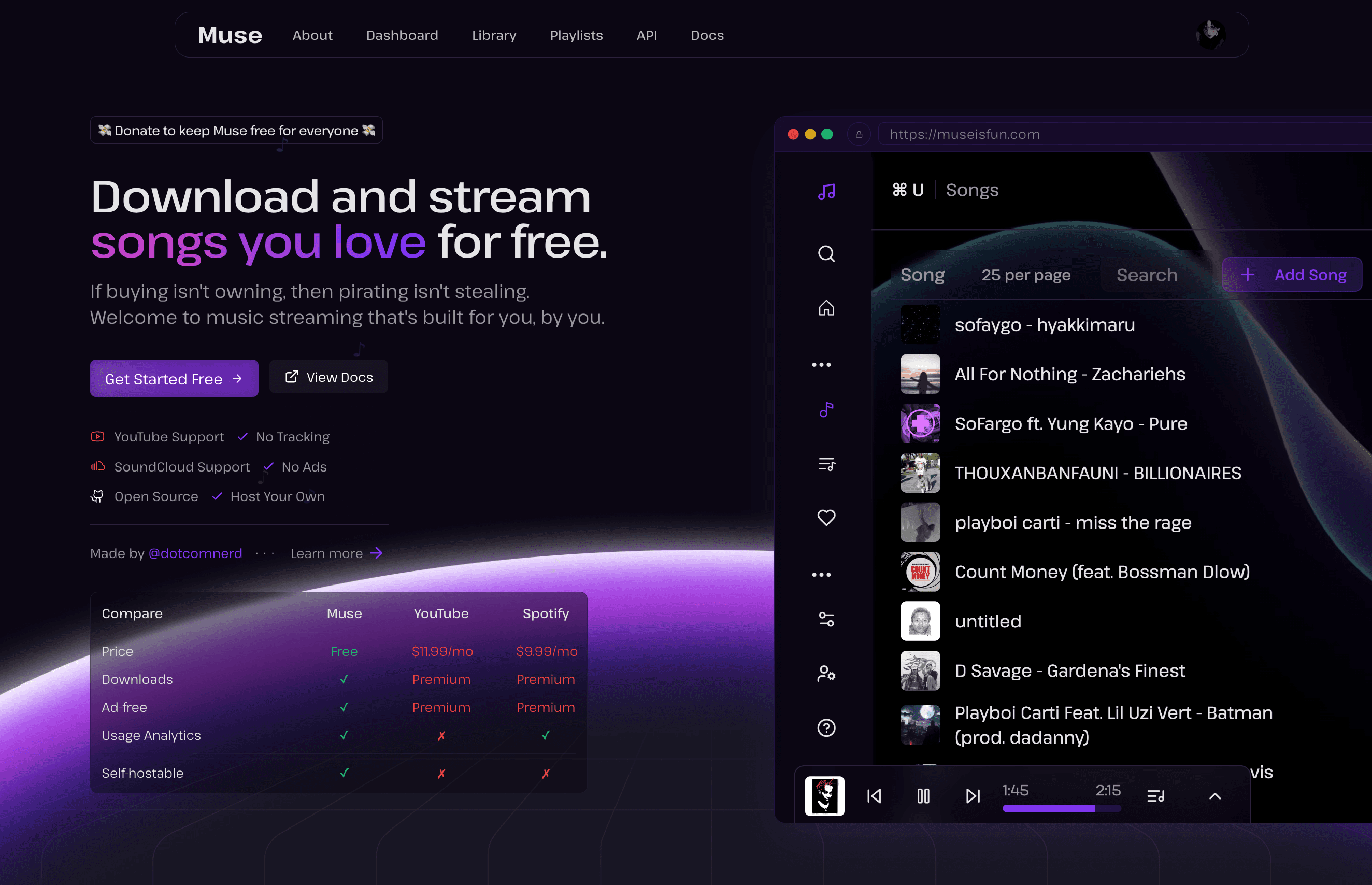This screenshot has height=885, width=1372.
Task: Seek on the purple playback progress bar
Action: pos(1061,808)
